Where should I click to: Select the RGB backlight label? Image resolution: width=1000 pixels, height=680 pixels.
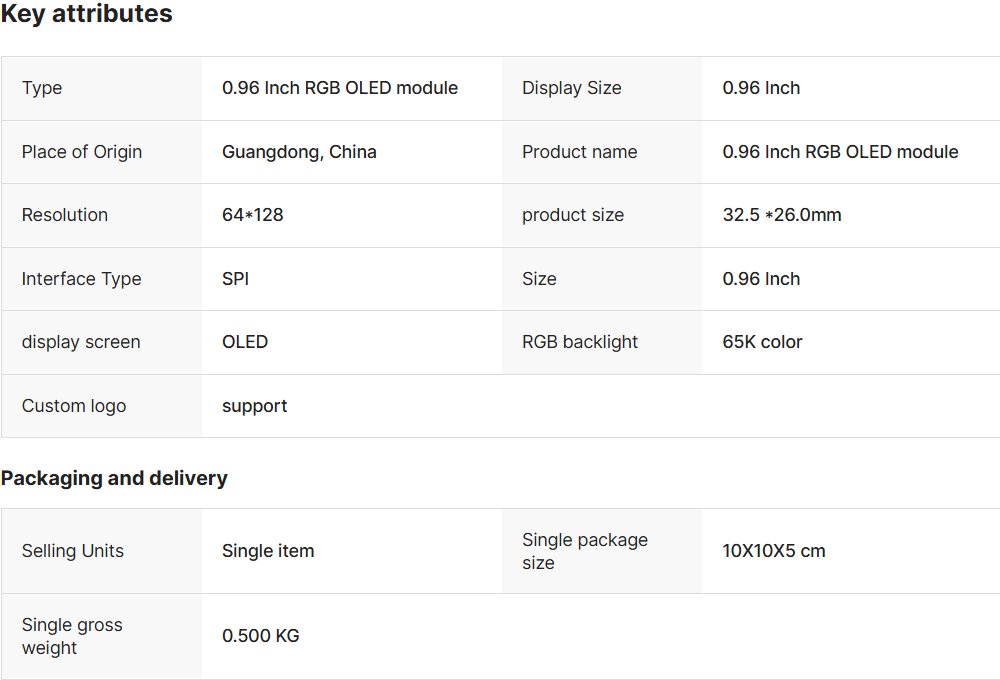click(x=580, y=342)
